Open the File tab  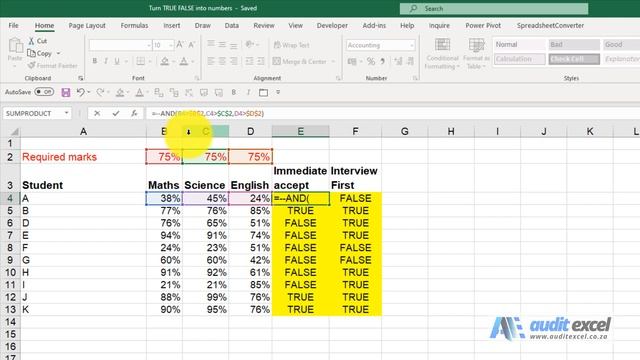[x=13, y=25]
